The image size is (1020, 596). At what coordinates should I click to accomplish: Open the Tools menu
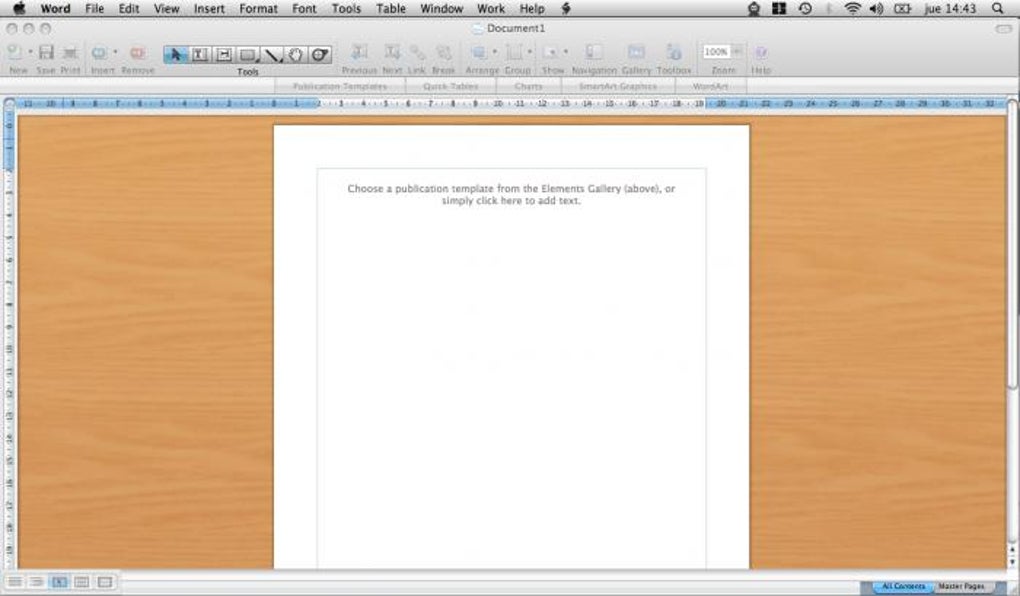346,8
